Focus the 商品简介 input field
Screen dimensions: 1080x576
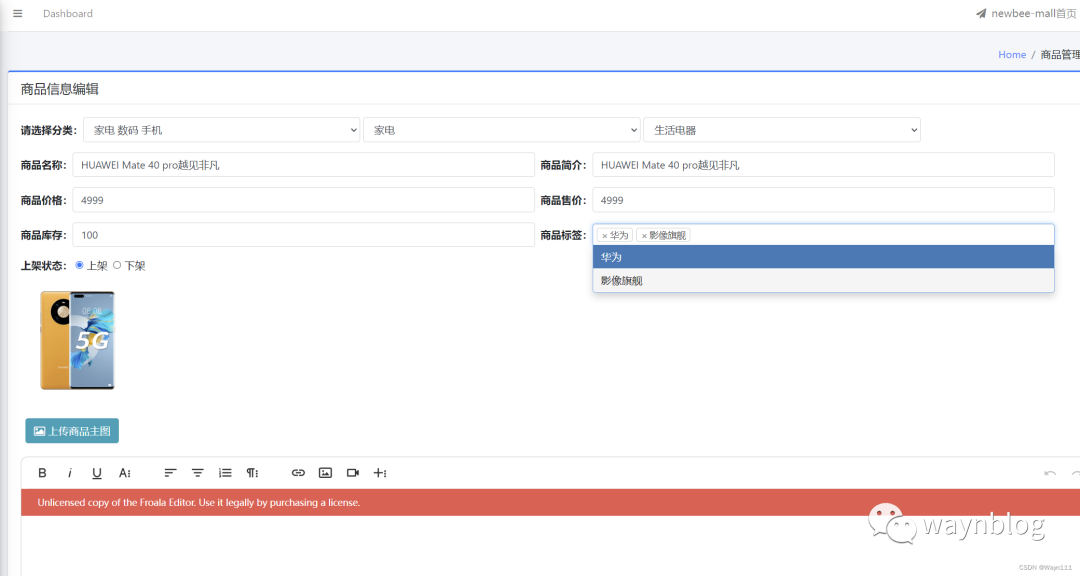pos(823,165)
